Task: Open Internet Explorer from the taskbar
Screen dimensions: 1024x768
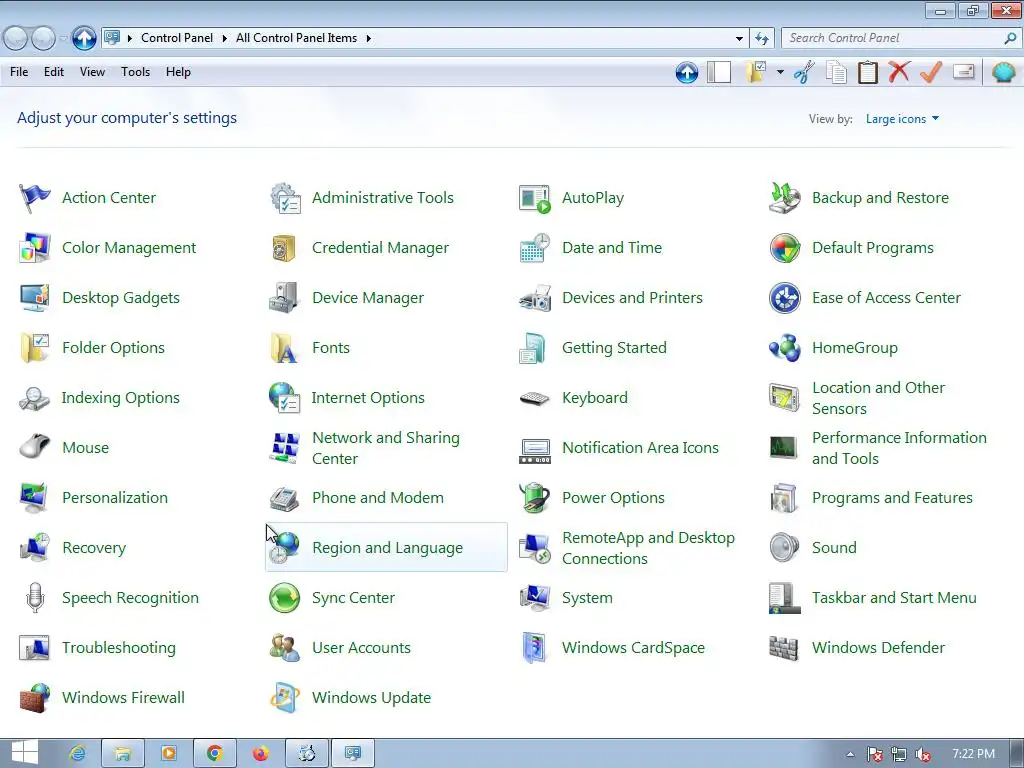Action: tap(77, 754)
